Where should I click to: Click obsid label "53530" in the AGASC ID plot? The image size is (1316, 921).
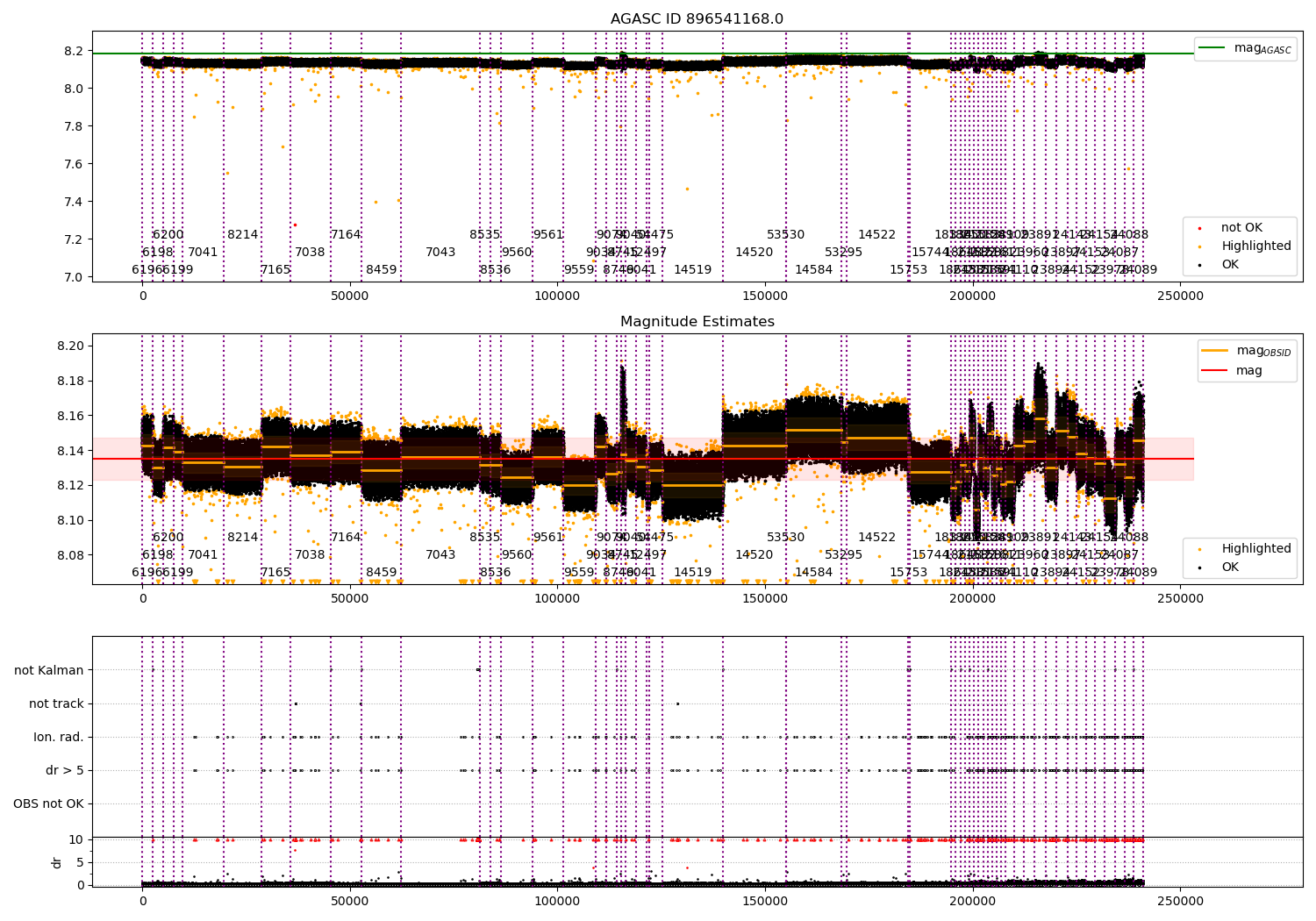(x=786, y=235)
